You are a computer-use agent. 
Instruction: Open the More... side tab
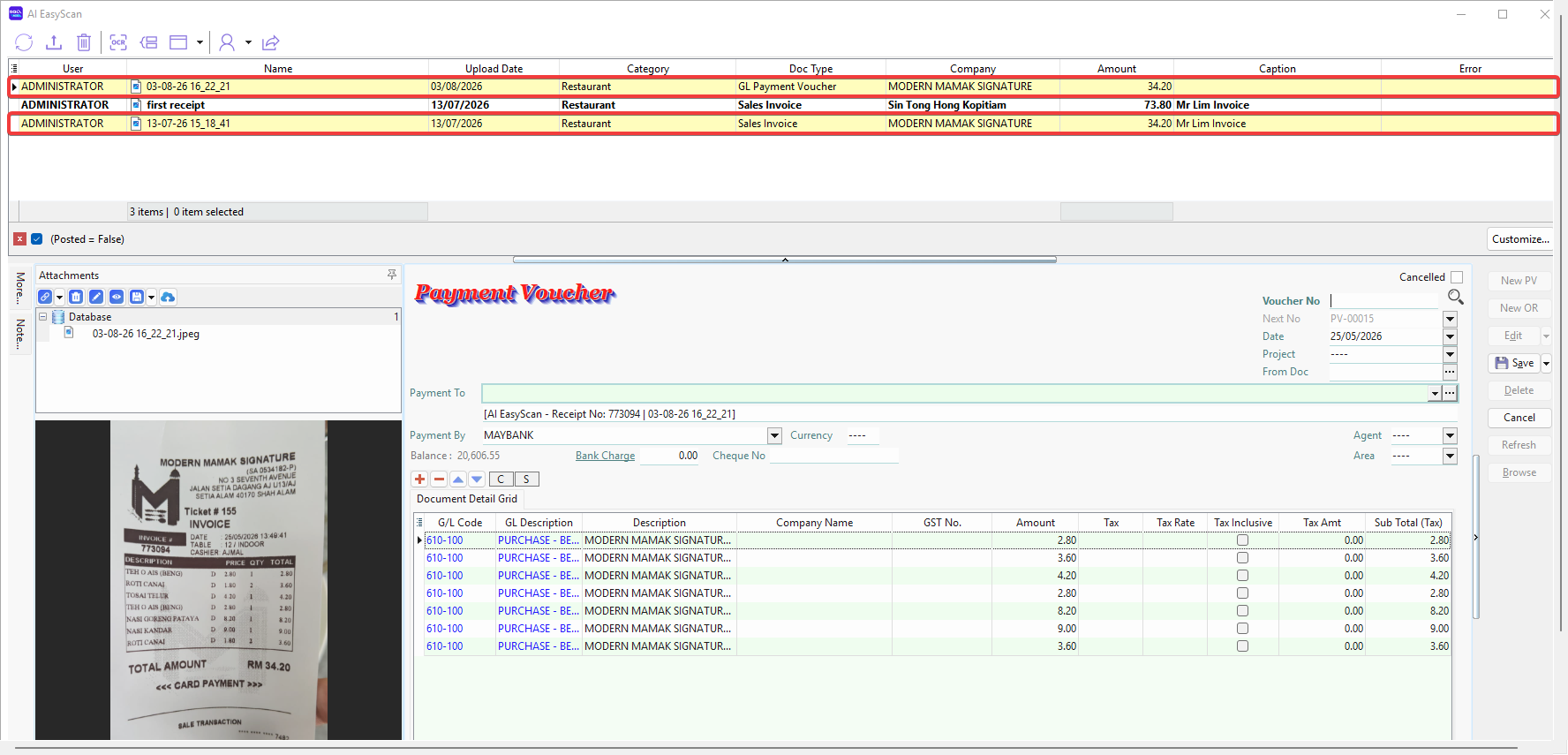point(20,288)
